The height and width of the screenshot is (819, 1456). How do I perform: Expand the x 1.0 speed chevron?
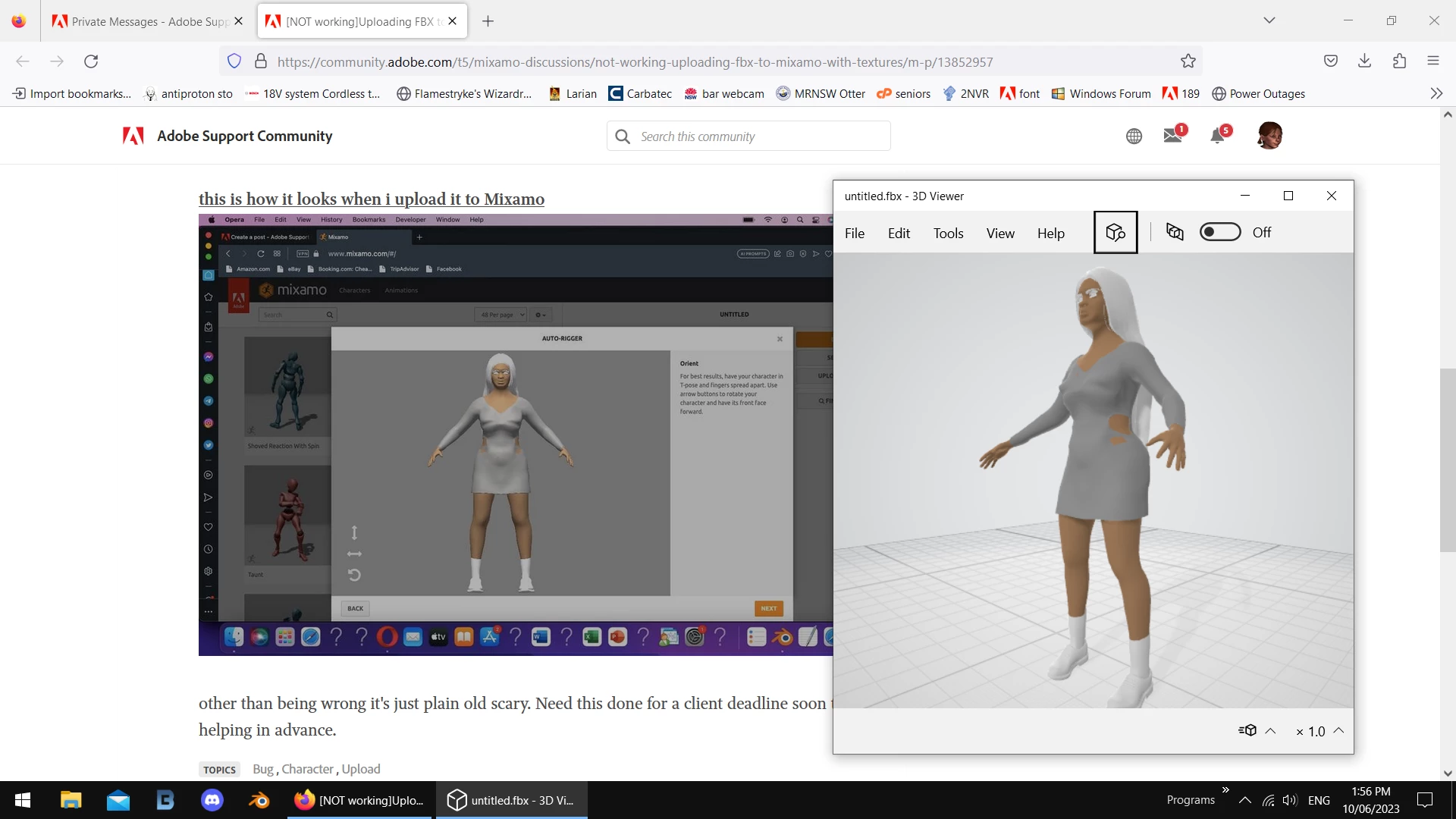[1338, 731]
